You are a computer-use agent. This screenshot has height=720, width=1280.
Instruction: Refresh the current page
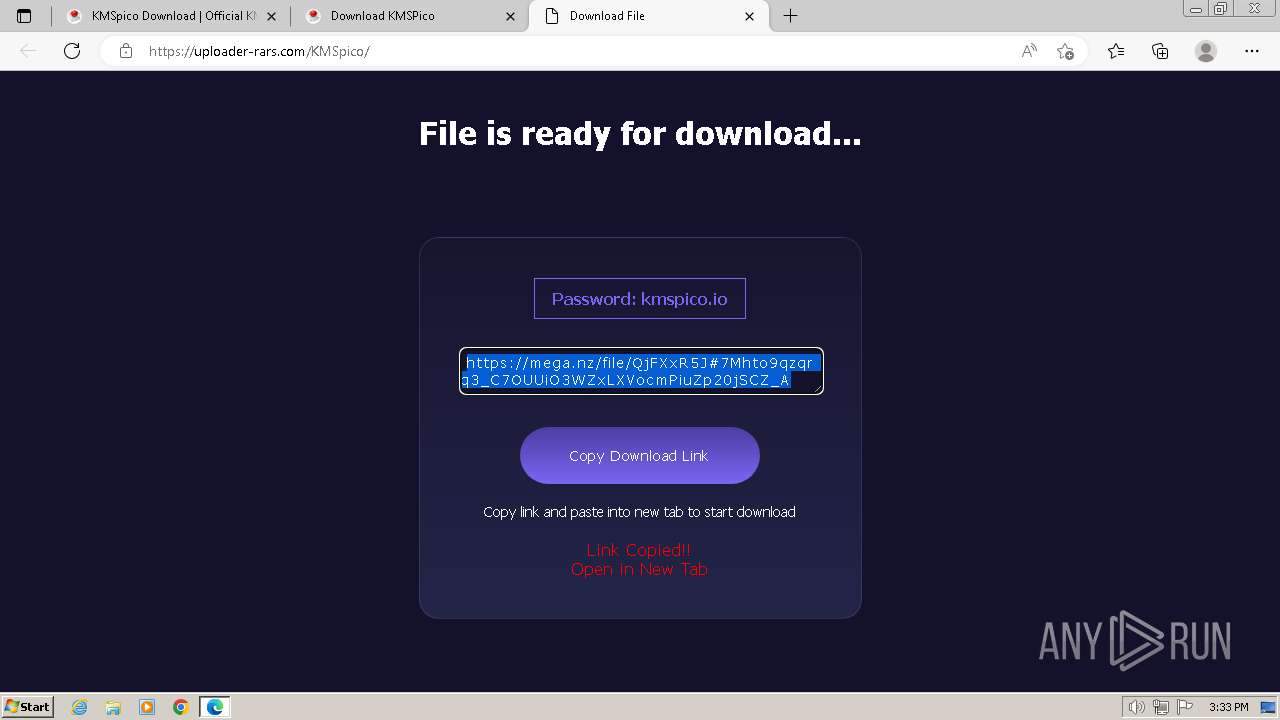pyautogui.click(x=72, y=51)
